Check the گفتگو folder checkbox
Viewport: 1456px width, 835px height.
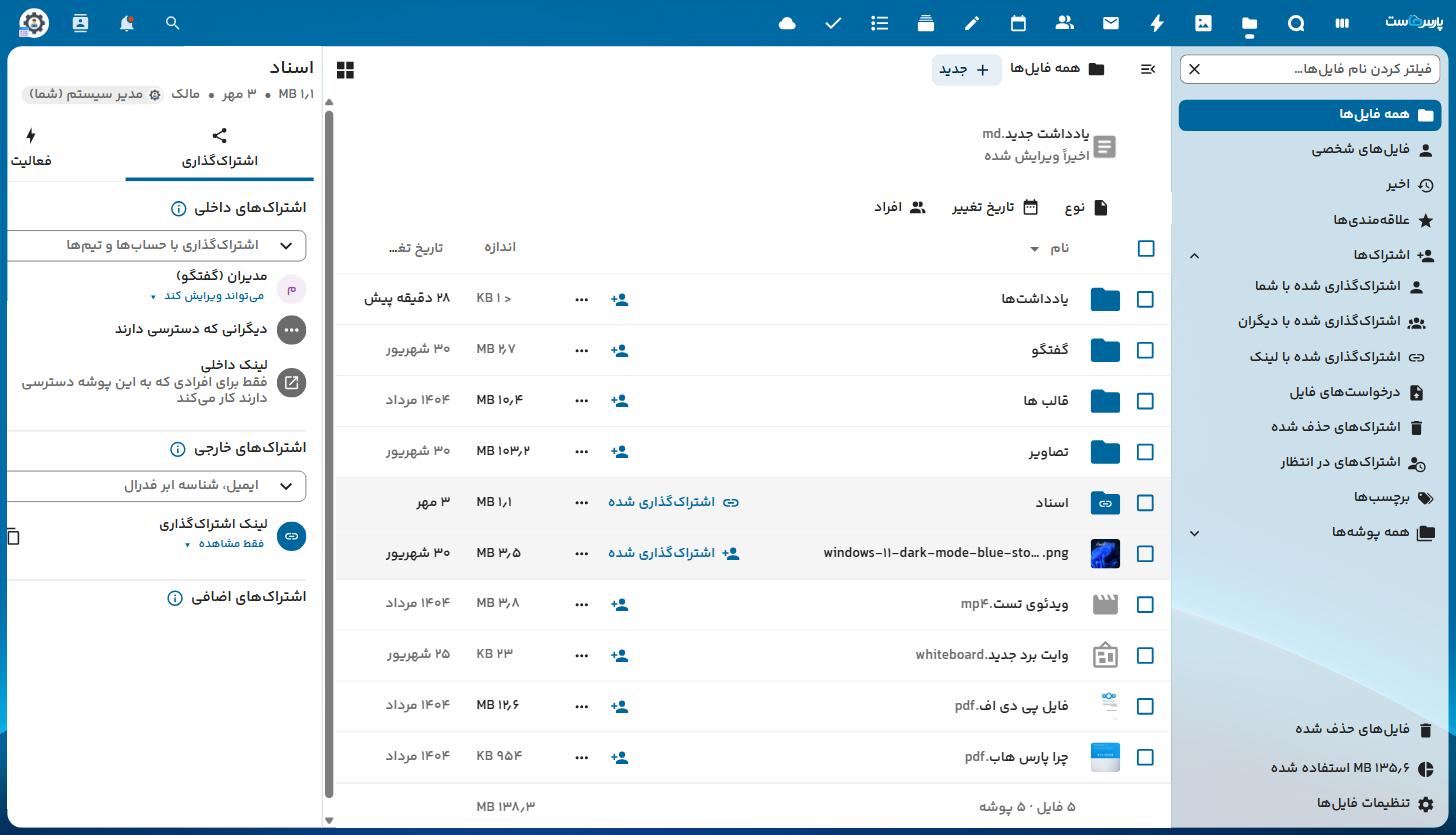pyautogui.click(x=1146, y=350)
